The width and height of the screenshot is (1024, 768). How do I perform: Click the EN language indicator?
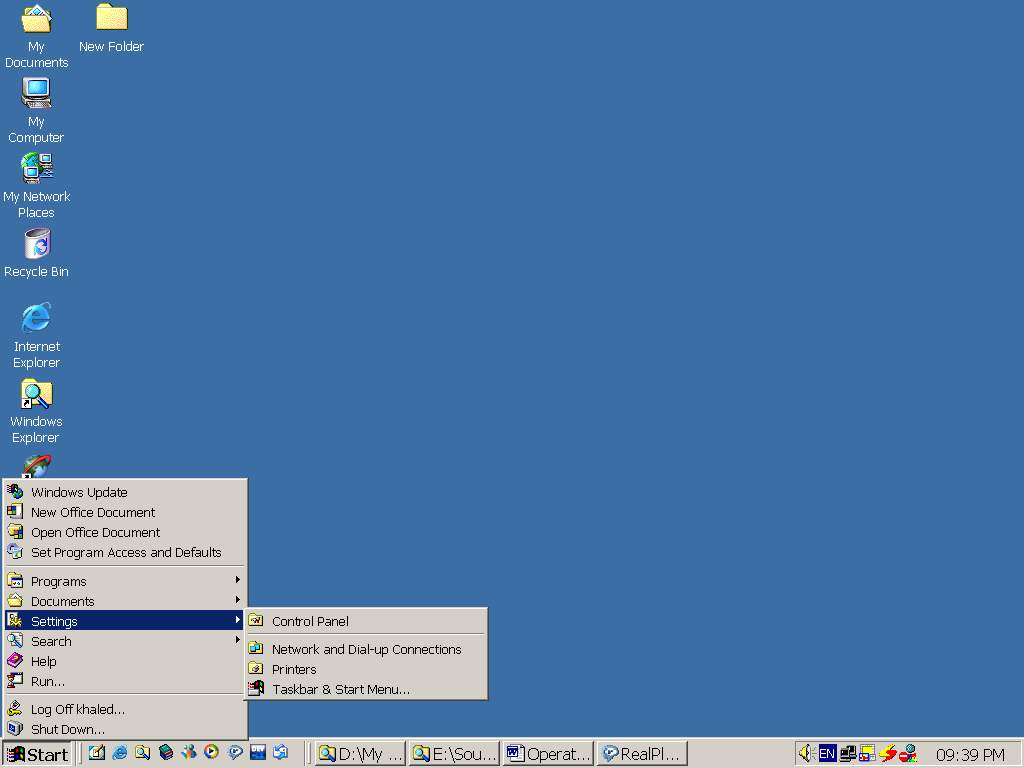pos(827,754)
